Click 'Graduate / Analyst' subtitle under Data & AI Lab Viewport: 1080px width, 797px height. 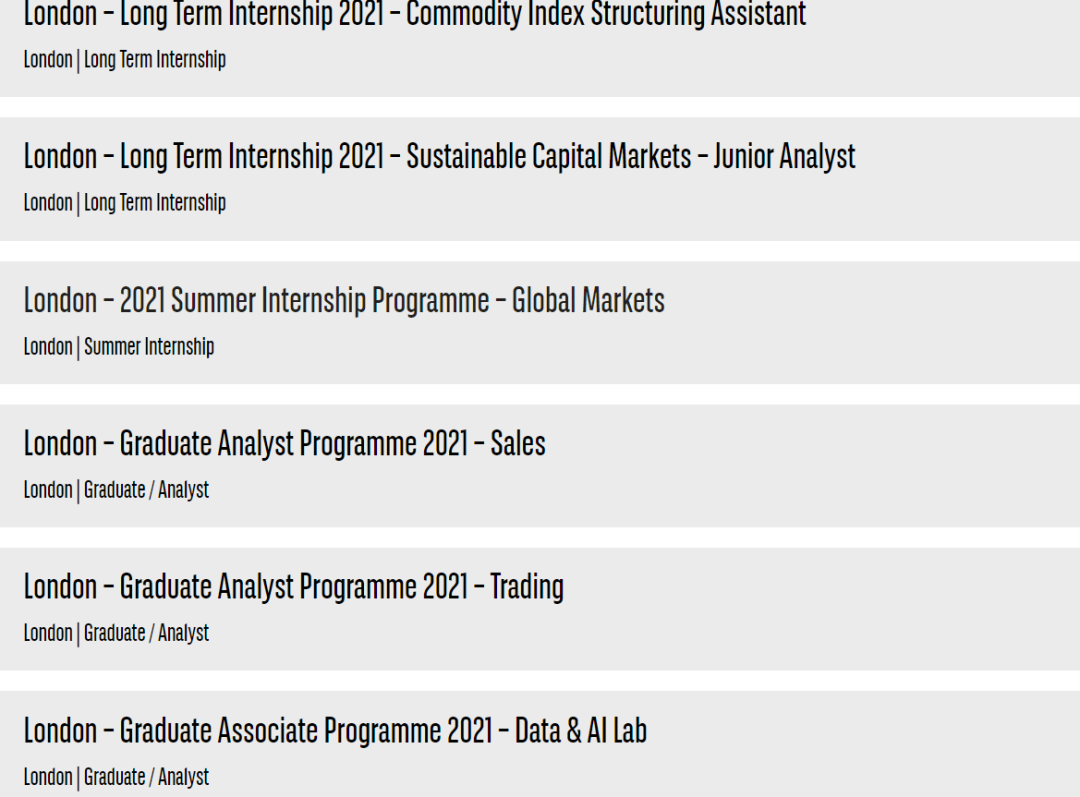click(x=146, y=777)
